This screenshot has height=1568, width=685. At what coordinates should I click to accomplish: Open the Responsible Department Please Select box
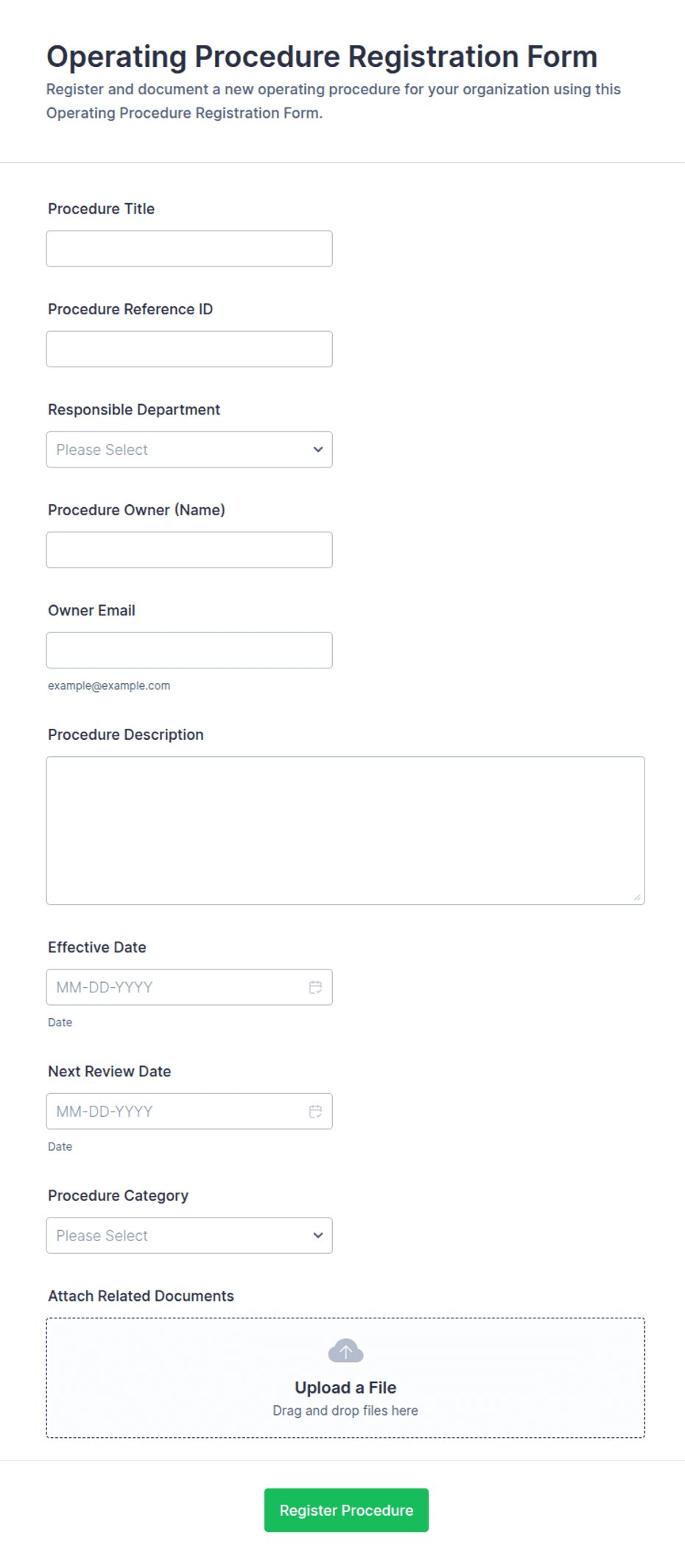(189, 450)
